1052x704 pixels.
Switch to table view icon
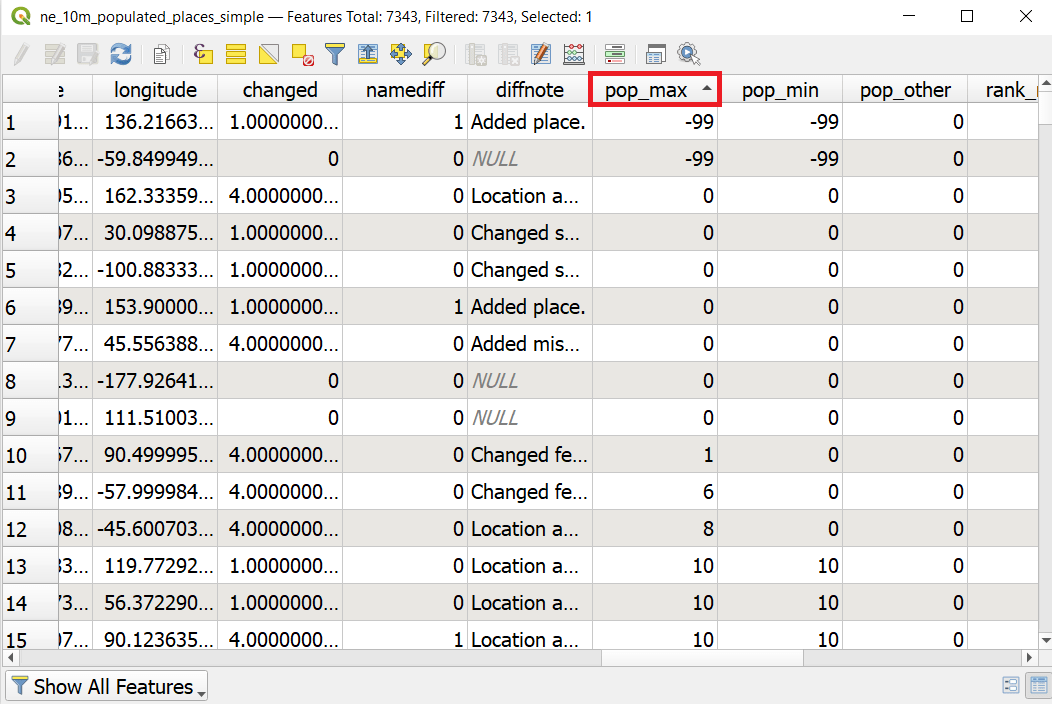click(x=1039, y=685)
